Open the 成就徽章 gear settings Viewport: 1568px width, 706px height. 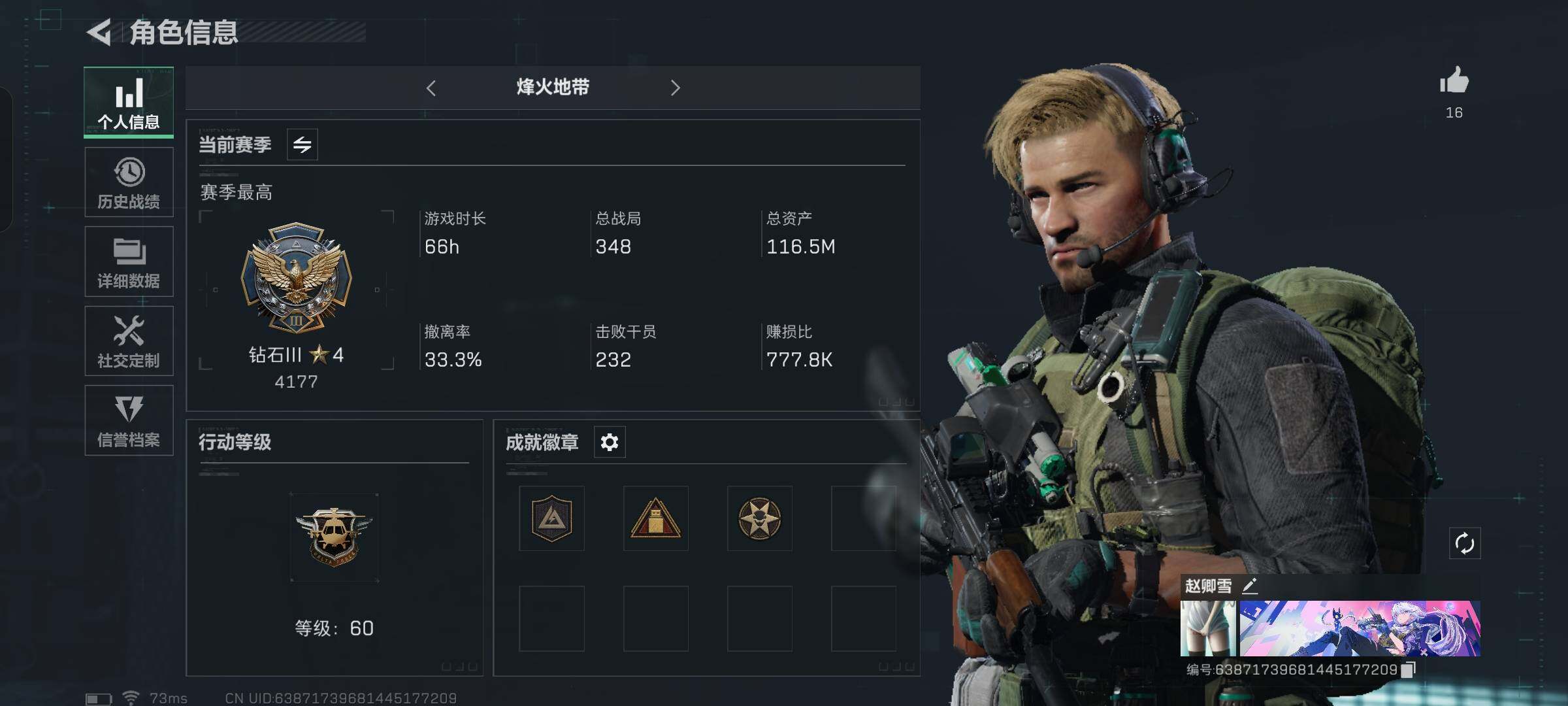pos(610,443)
